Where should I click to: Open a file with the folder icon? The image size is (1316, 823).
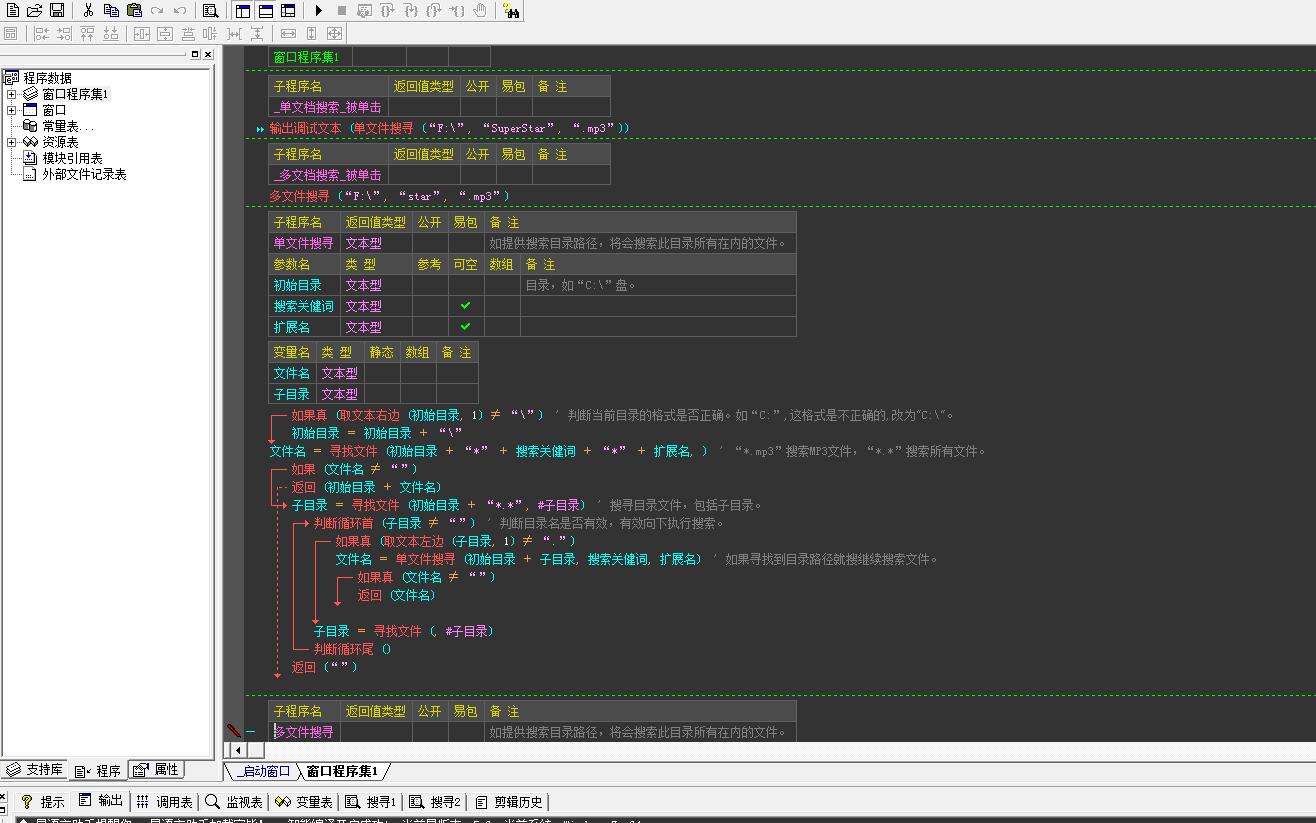(x=35, y=11)
